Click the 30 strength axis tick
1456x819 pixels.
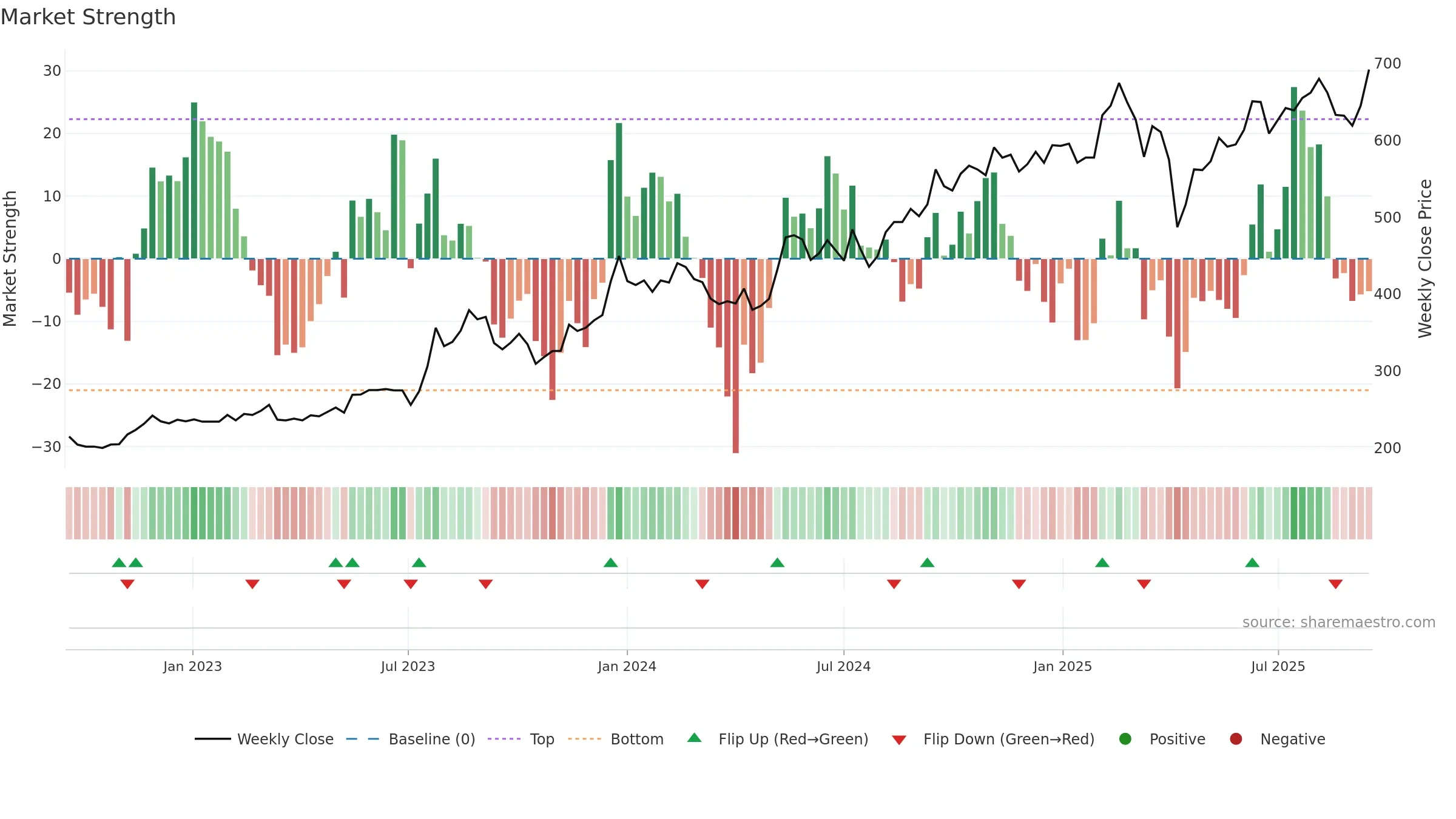coord(52,70)
